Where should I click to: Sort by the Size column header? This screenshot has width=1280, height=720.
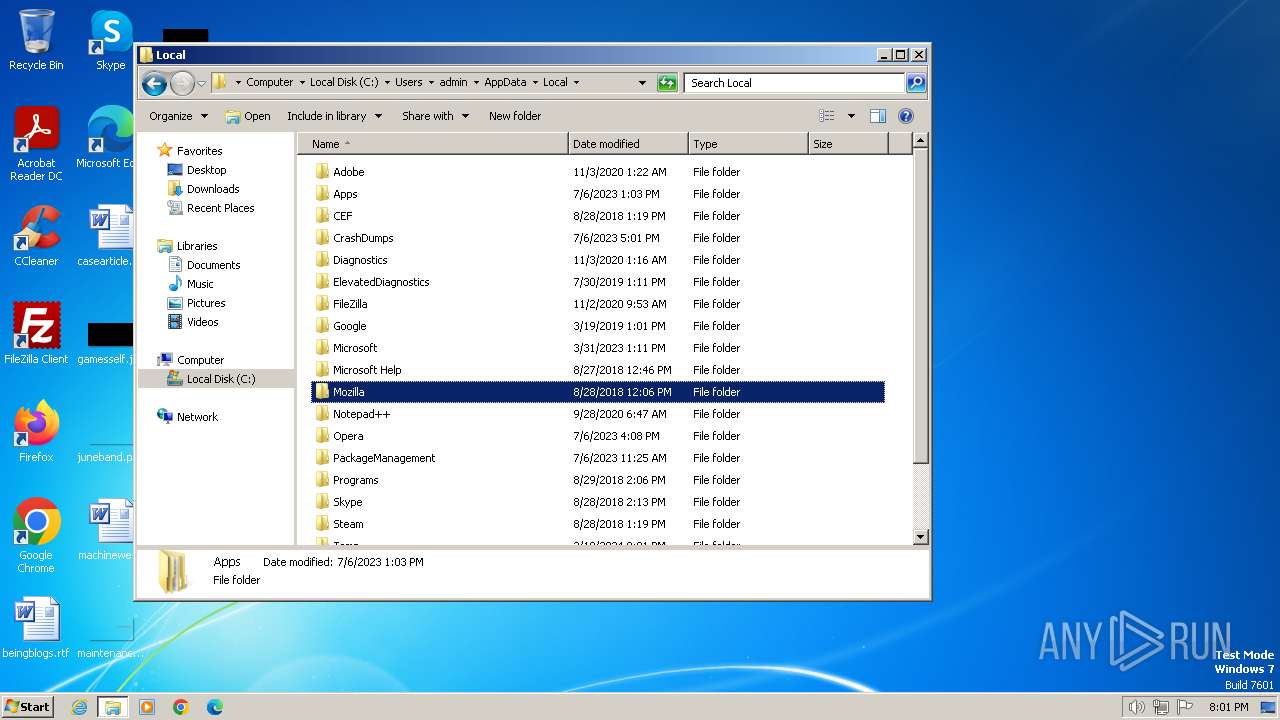(x=848, y=144)
